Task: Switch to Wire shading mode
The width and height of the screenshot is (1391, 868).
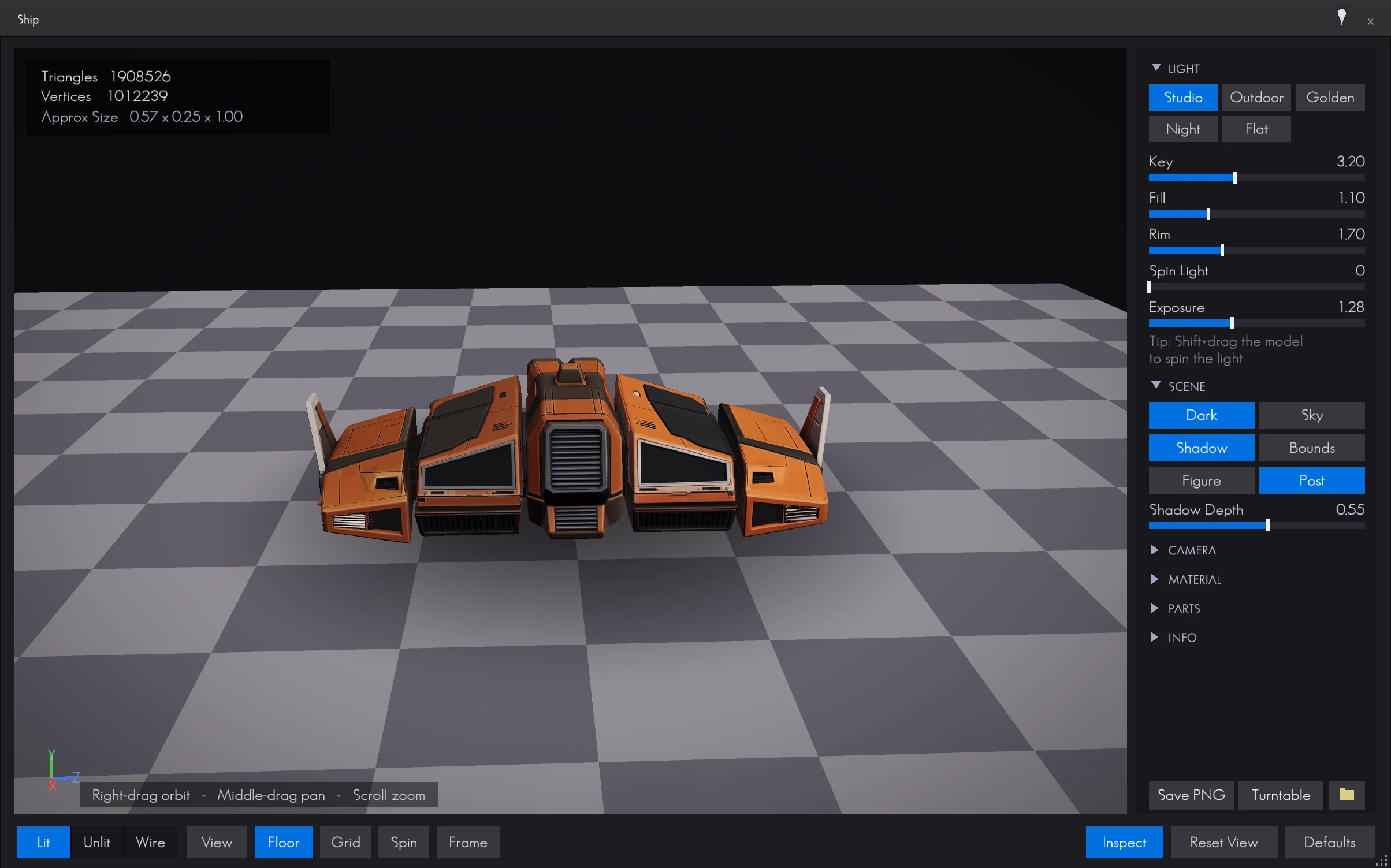Action: point(151,842)
